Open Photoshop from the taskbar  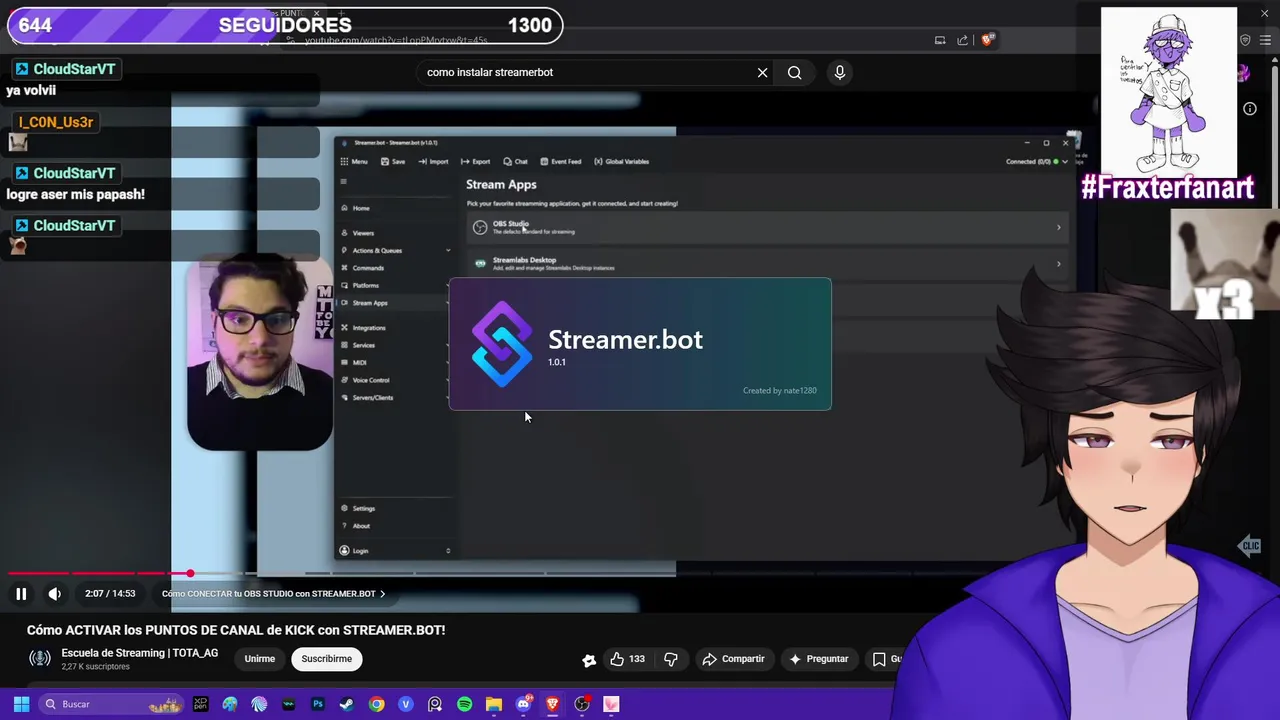(x=318, y=704)
